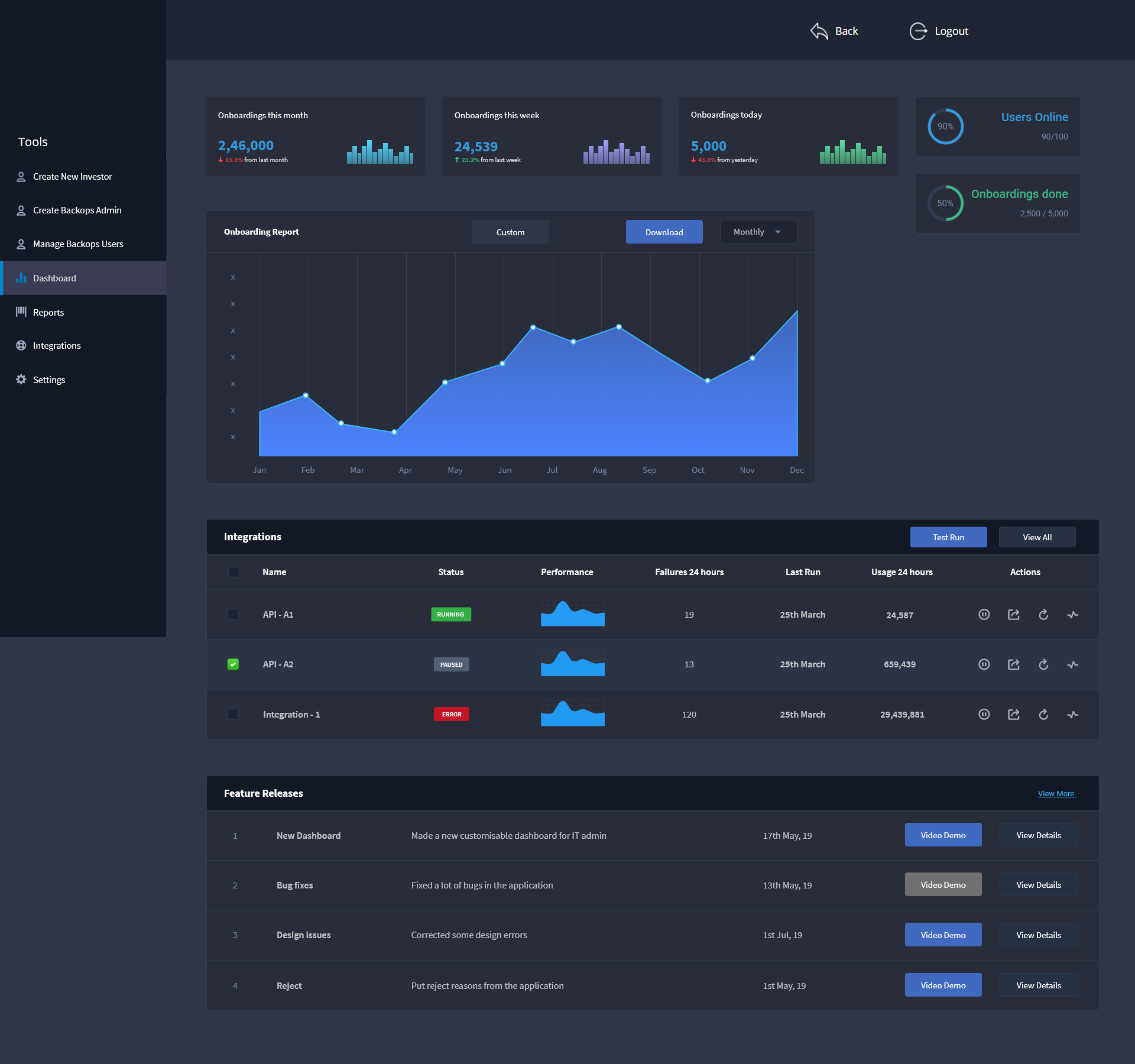Uncheck the API - A2 row checkbox
This screenshot has height=1064, width=1135.
tap(233, 664)
